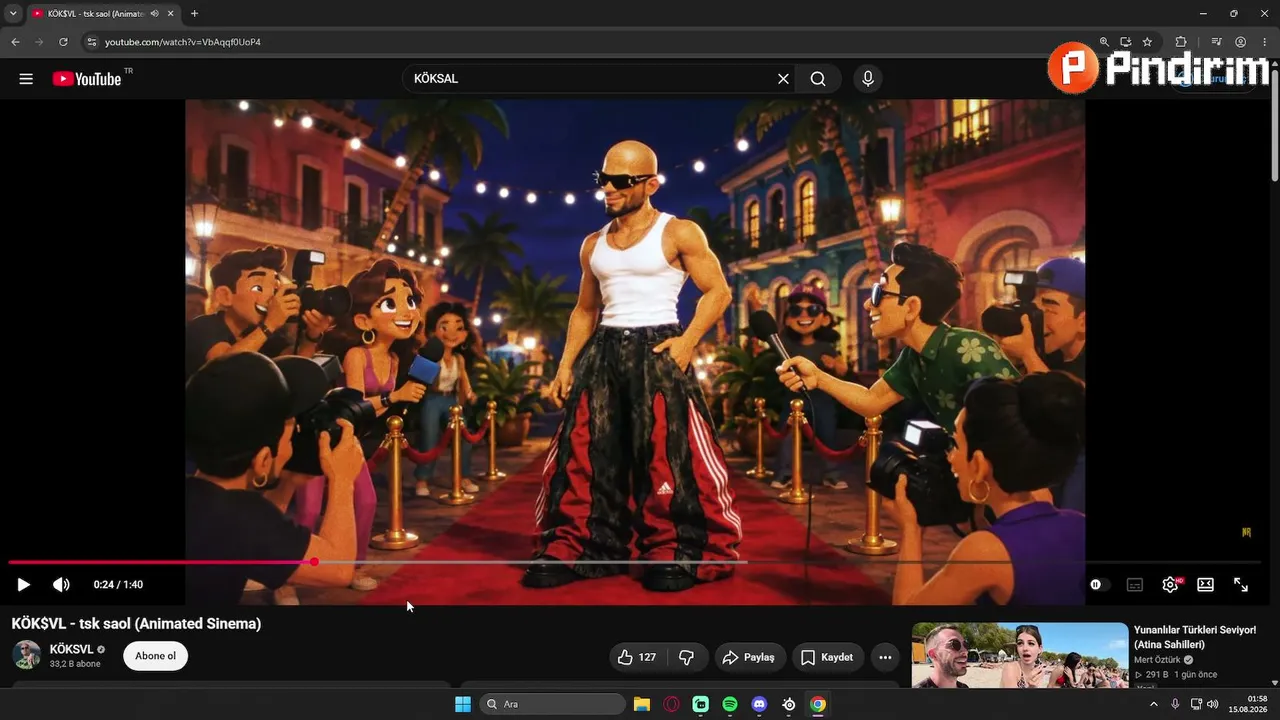Open Spotify from the taskbar
The width and height of the screenshot is (1280, 720).
pos(730,704)
